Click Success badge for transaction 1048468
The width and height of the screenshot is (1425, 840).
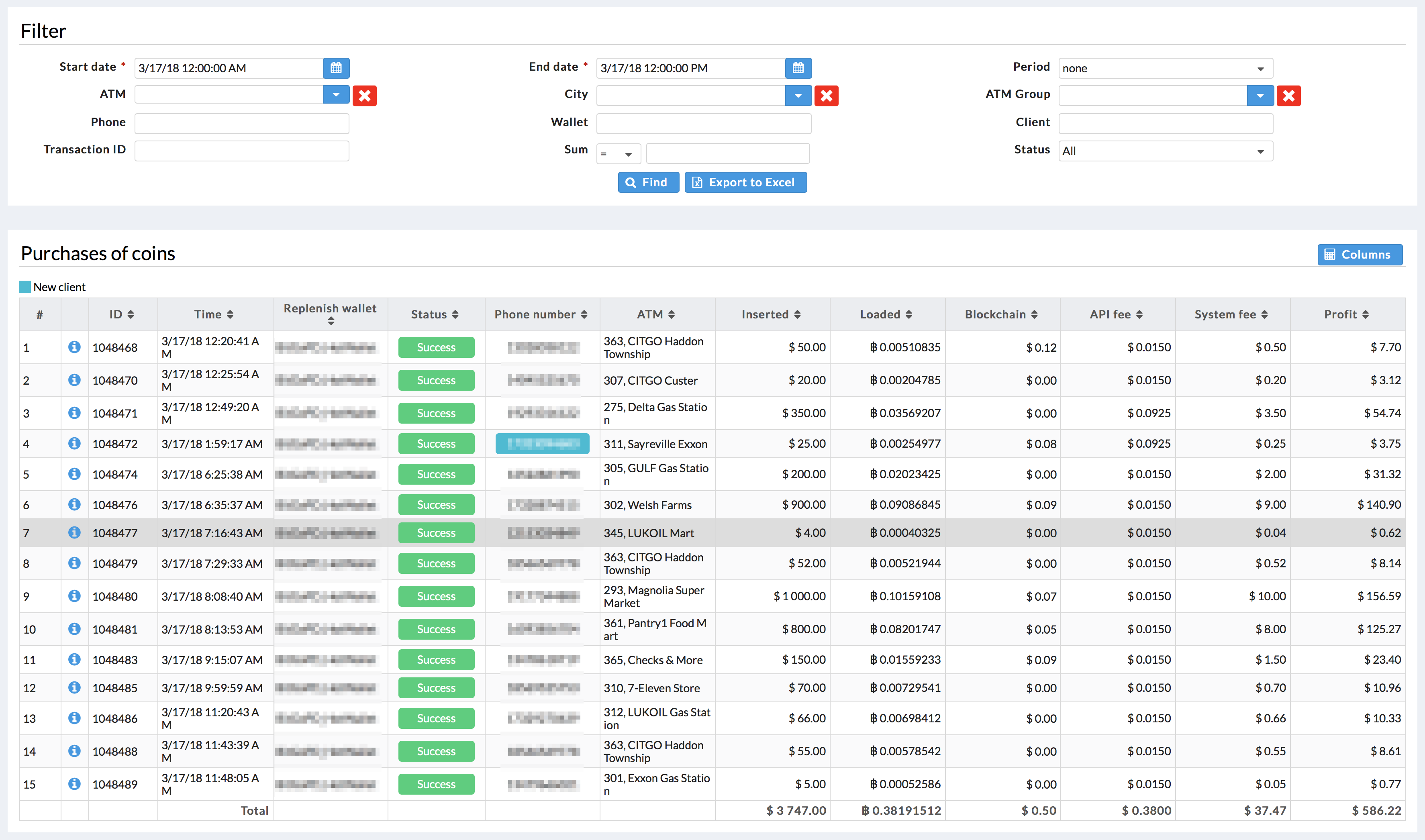436,348
